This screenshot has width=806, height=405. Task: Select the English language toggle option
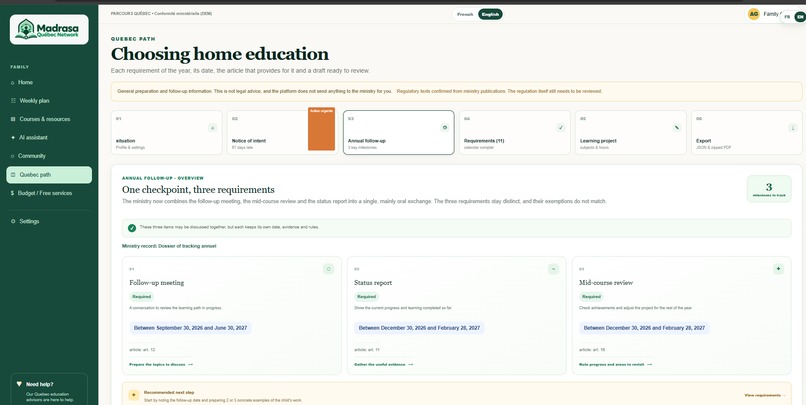point(490,14)
